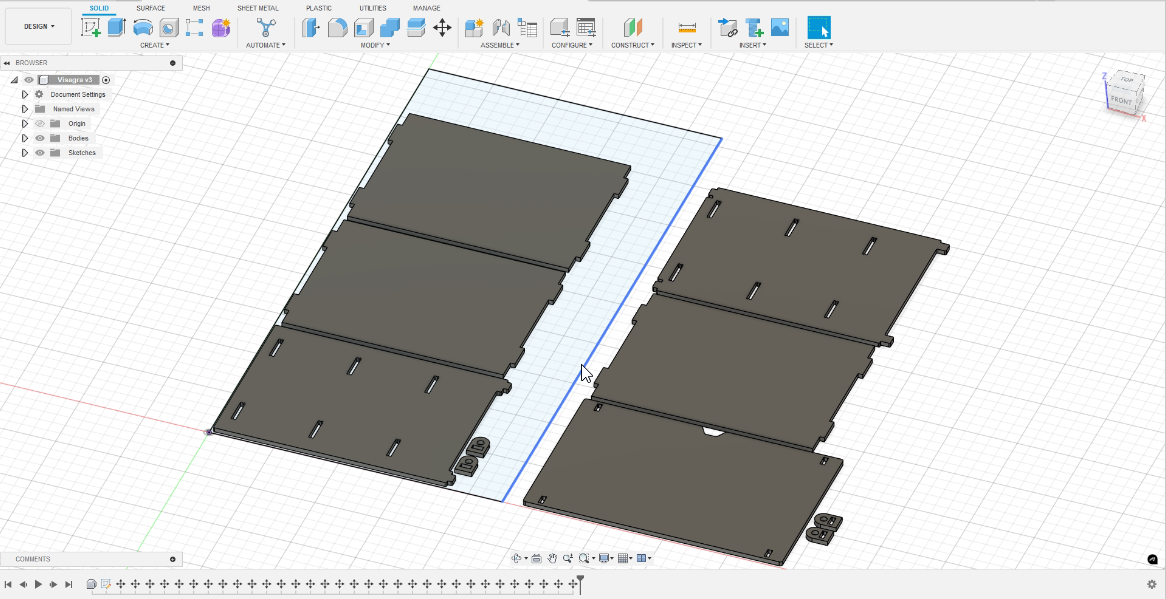This screenshot has height=599, width=1166.
Task: Expand the Sketches folder node
Action: 25,152
